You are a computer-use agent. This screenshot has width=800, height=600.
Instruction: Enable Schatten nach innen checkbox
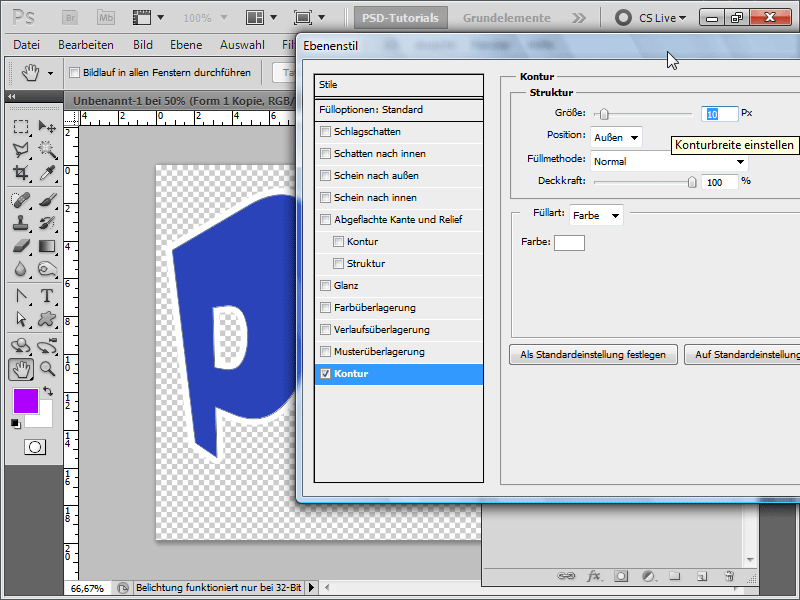(325, 154)
